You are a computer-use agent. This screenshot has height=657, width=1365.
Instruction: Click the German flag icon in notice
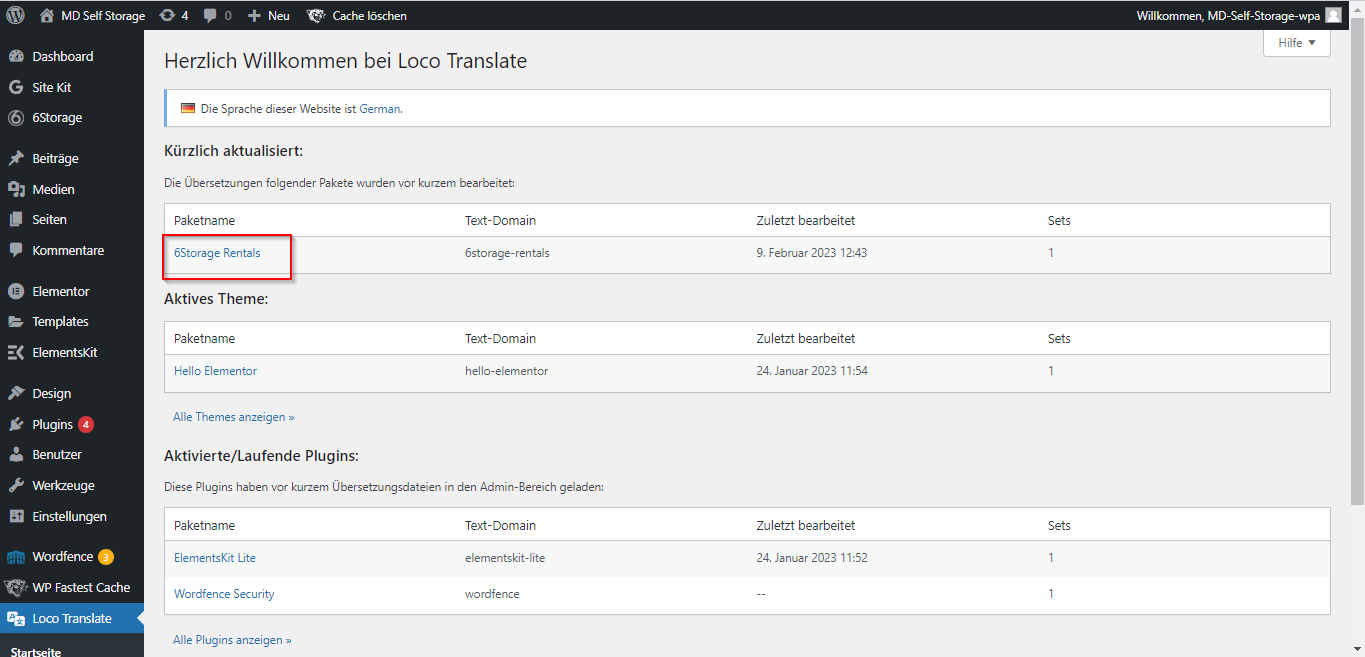point(188,108)
